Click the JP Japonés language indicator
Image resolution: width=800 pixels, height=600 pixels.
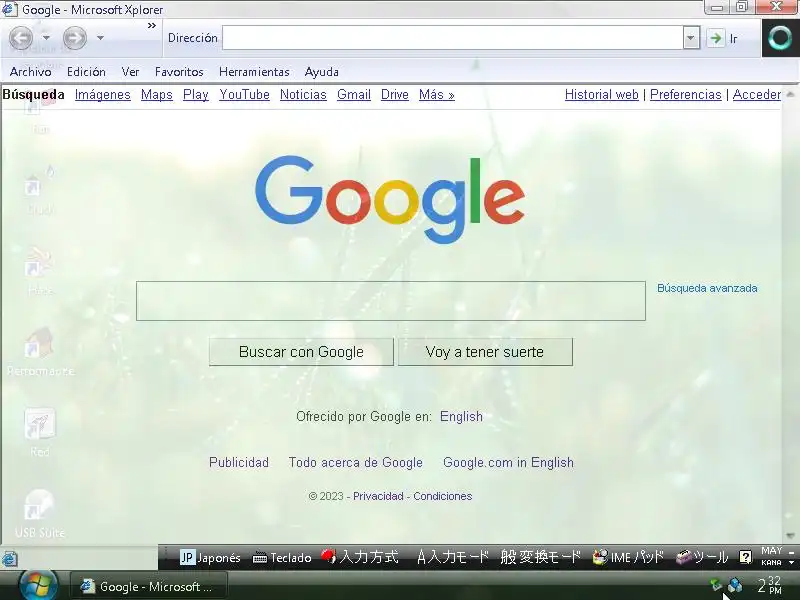(x=210, y=557)
